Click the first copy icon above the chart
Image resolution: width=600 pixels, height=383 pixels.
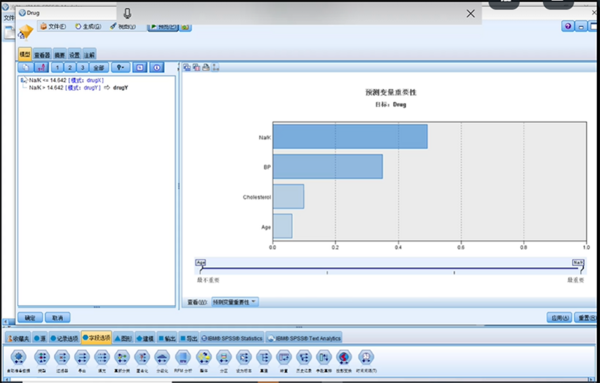coord(187,67)
